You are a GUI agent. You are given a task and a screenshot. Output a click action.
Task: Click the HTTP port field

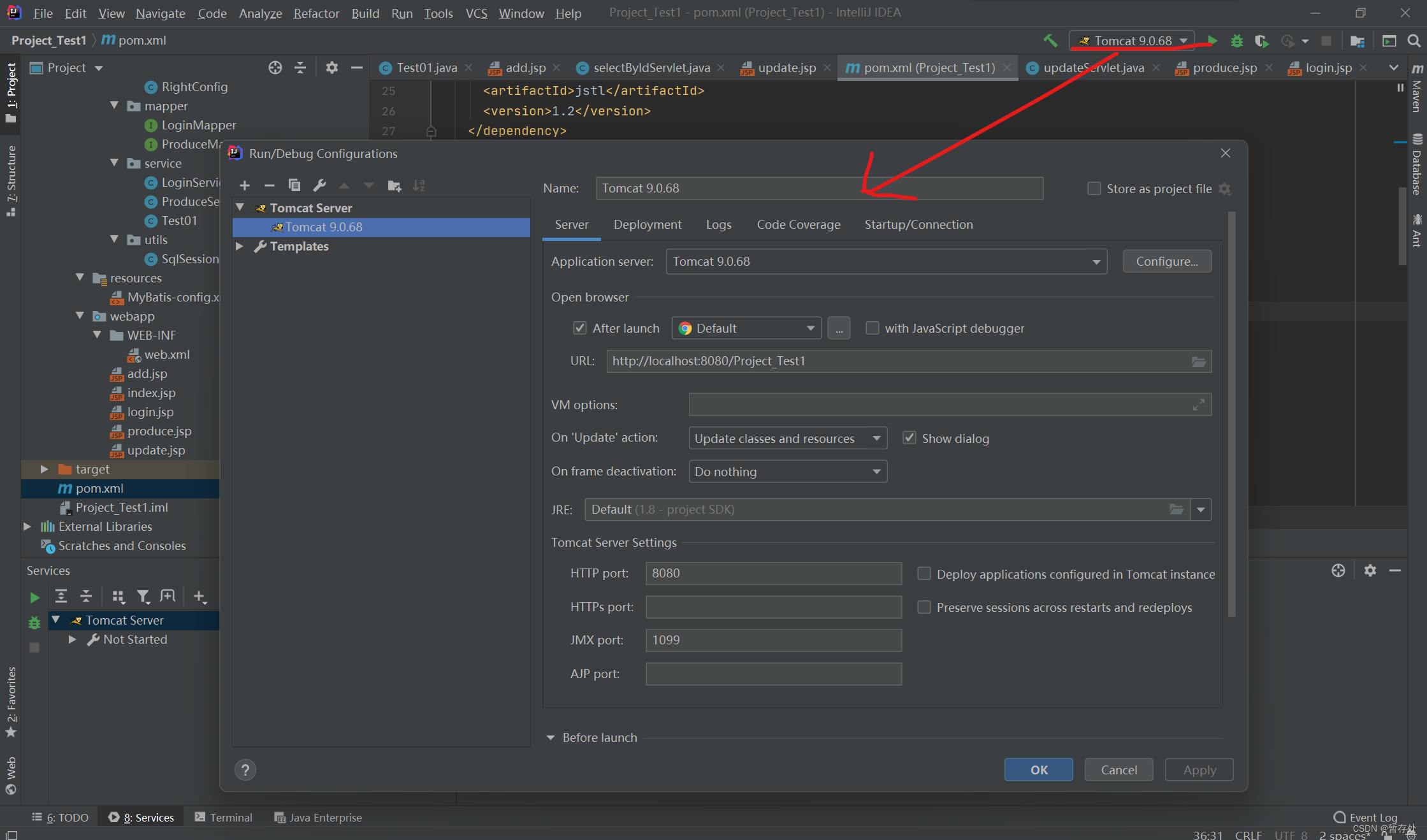[x=774, y=574]
